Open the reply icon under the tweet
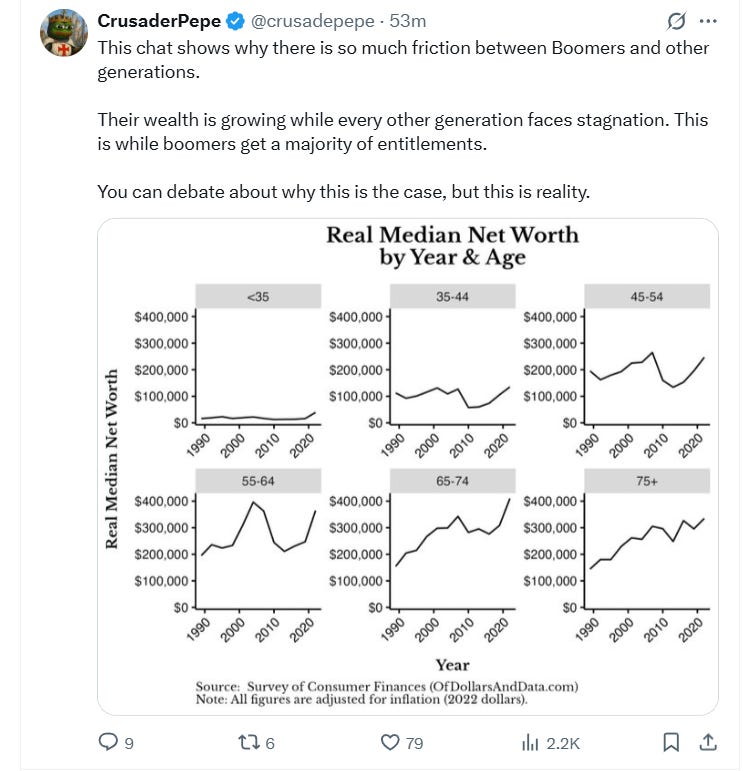The image size is (749, 771). (x=108, y=742)
